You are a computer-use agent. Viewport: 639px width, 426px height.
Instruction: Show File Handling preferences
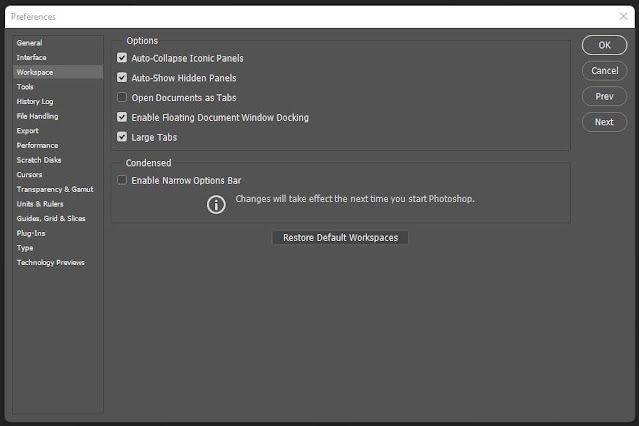pyautogui.click(x=58, y=116)
